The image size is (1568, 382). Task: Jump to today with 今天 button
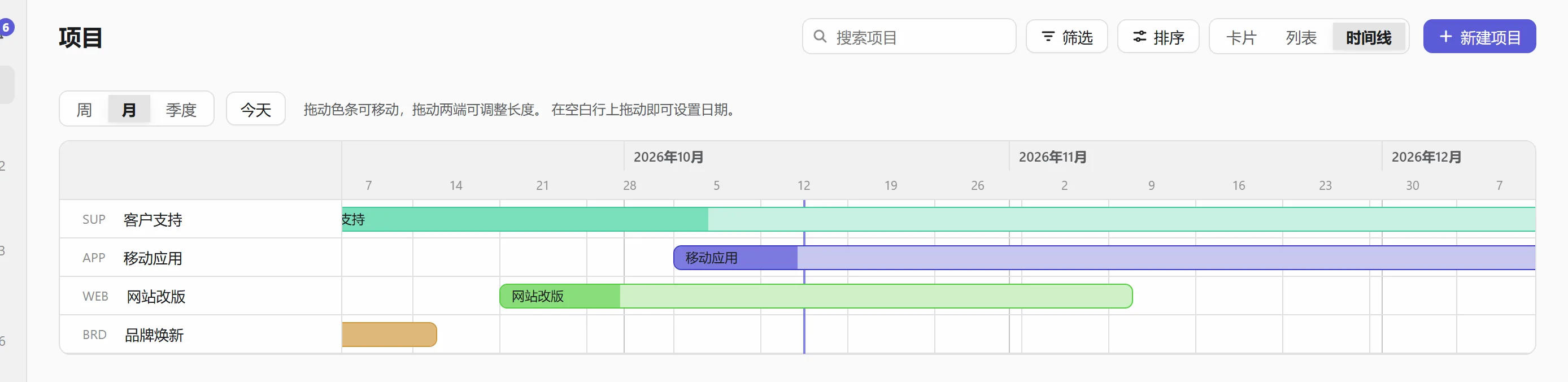[256, 109]
